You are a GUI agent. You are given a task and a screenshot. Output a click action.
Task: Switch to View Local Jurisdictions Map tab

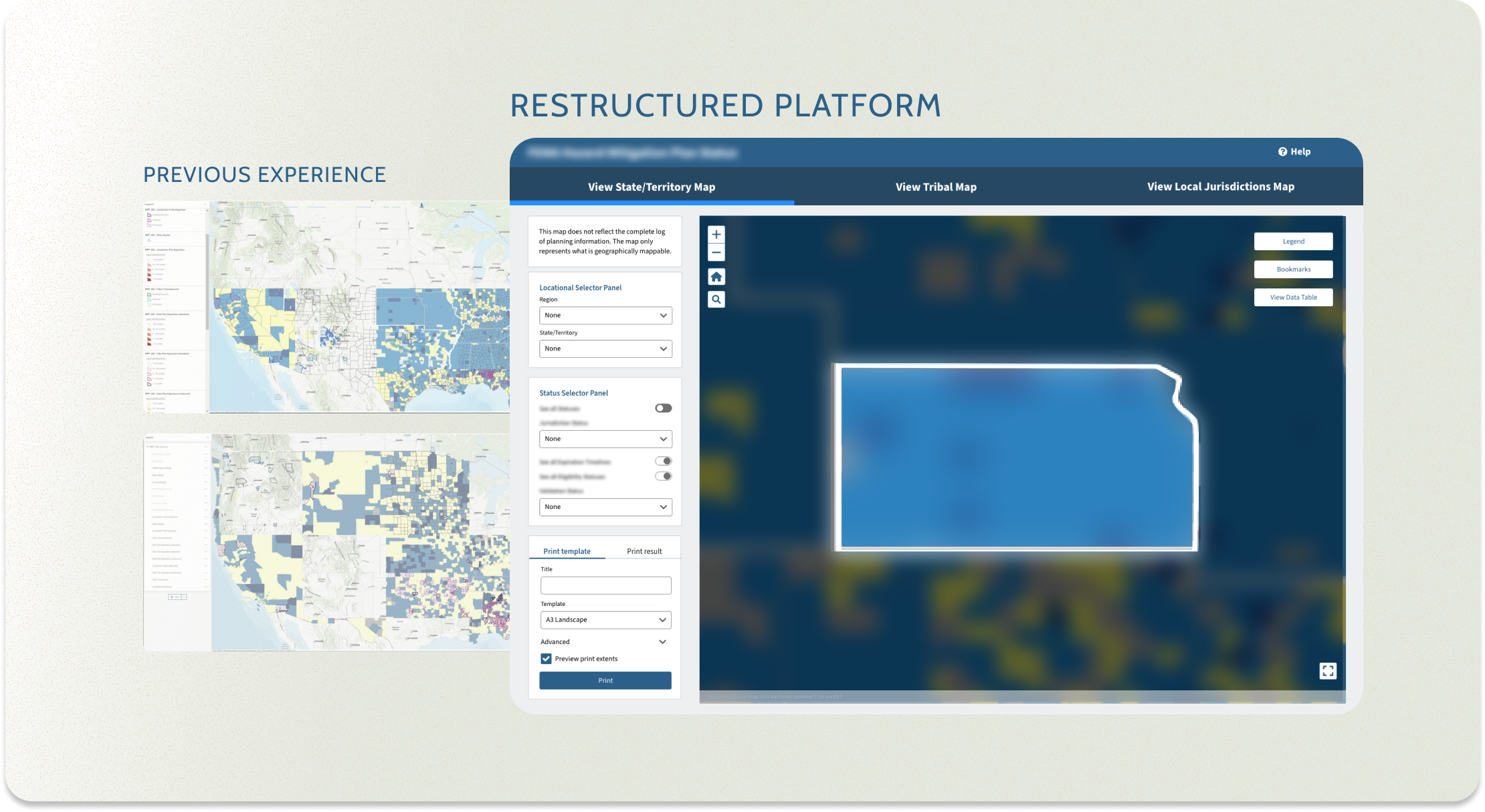pyautogui.click(x=1220, y=187)
